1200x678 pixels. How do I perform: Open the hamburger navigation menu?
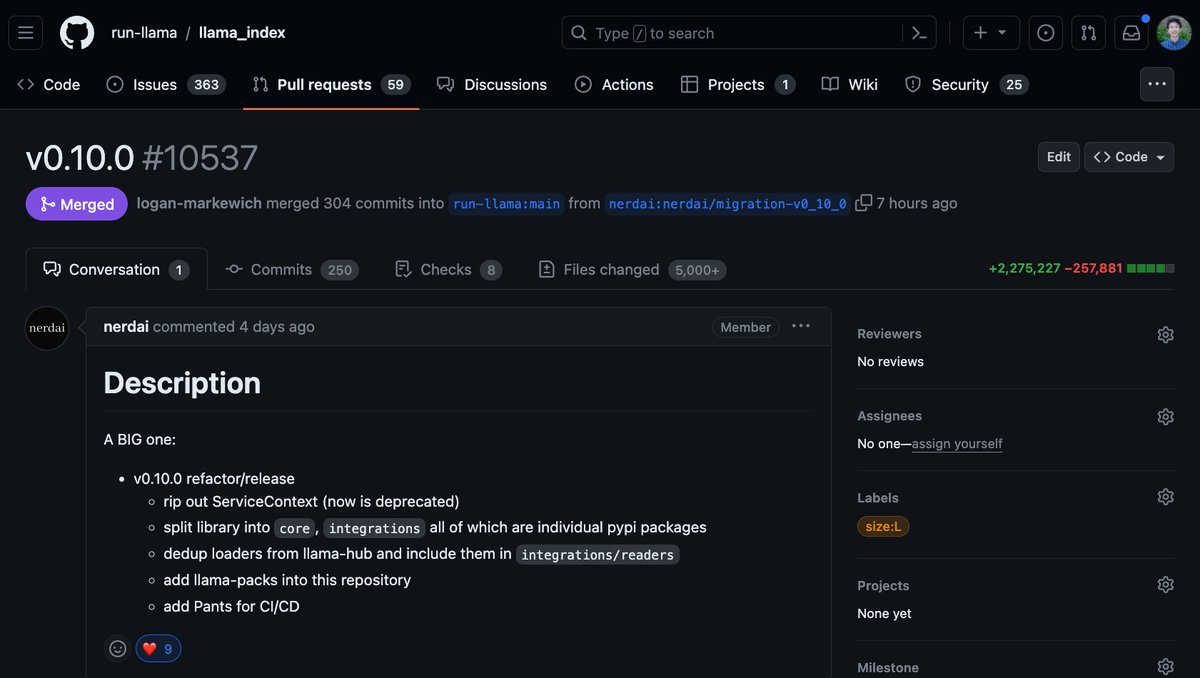tap(25, 32)
